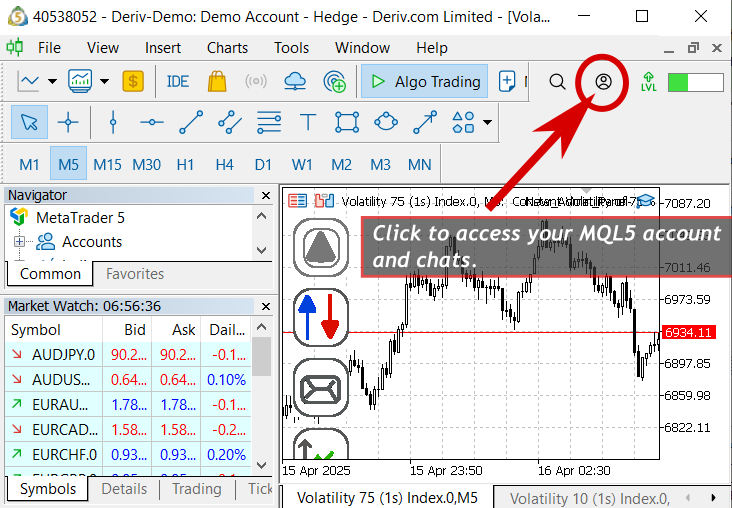This screenshot has height=508, width=732.
Task: Switch timeframe to H4
Action: tap(225, 165)
